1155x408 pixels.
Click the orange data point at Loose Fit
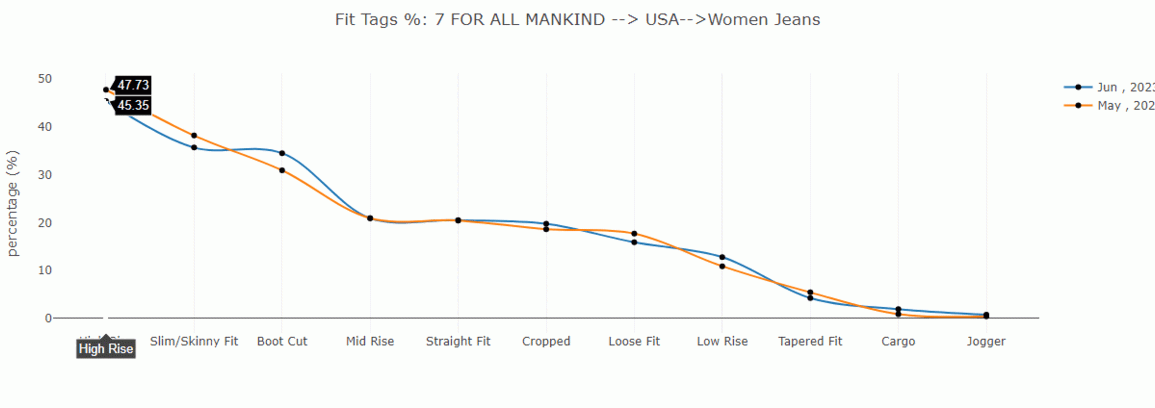[x=634, y=233]
